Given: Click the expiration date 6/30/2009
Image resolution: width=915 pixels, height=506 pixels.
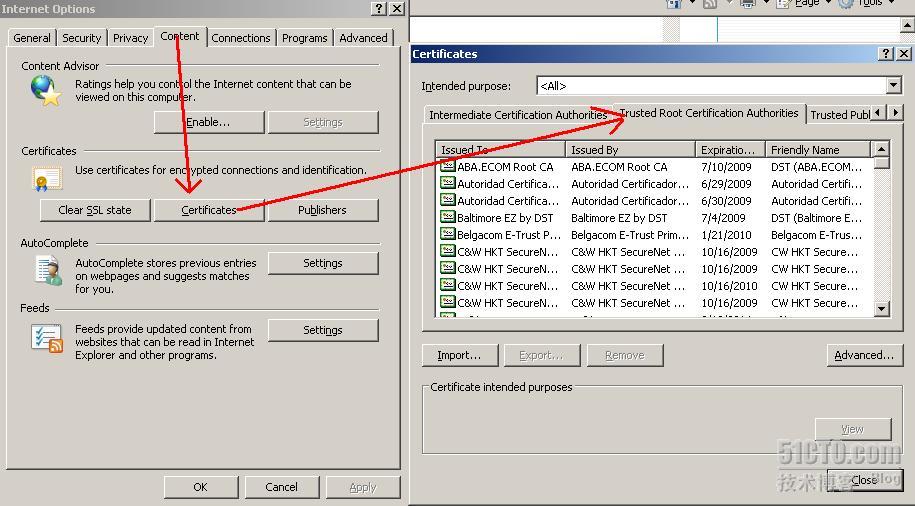Looking at the screenshot, I should pos(726,201).
